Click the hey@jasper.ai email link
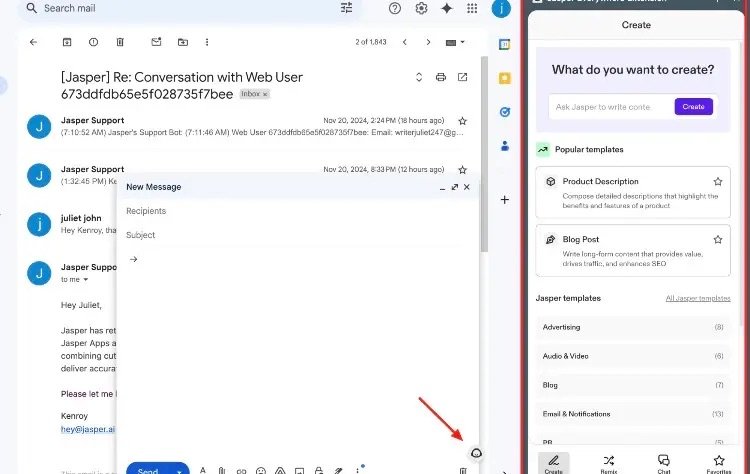The image size is (750, 474). point(88,429)
